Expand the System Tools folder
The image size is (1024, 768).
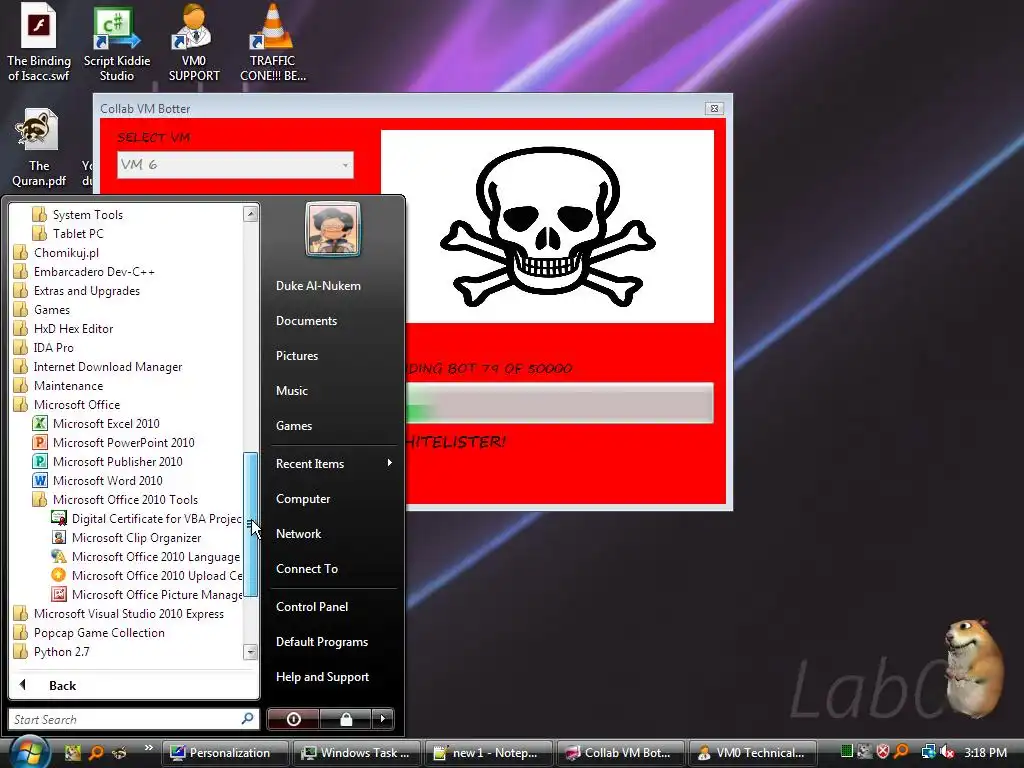click(x=78, y=215)
